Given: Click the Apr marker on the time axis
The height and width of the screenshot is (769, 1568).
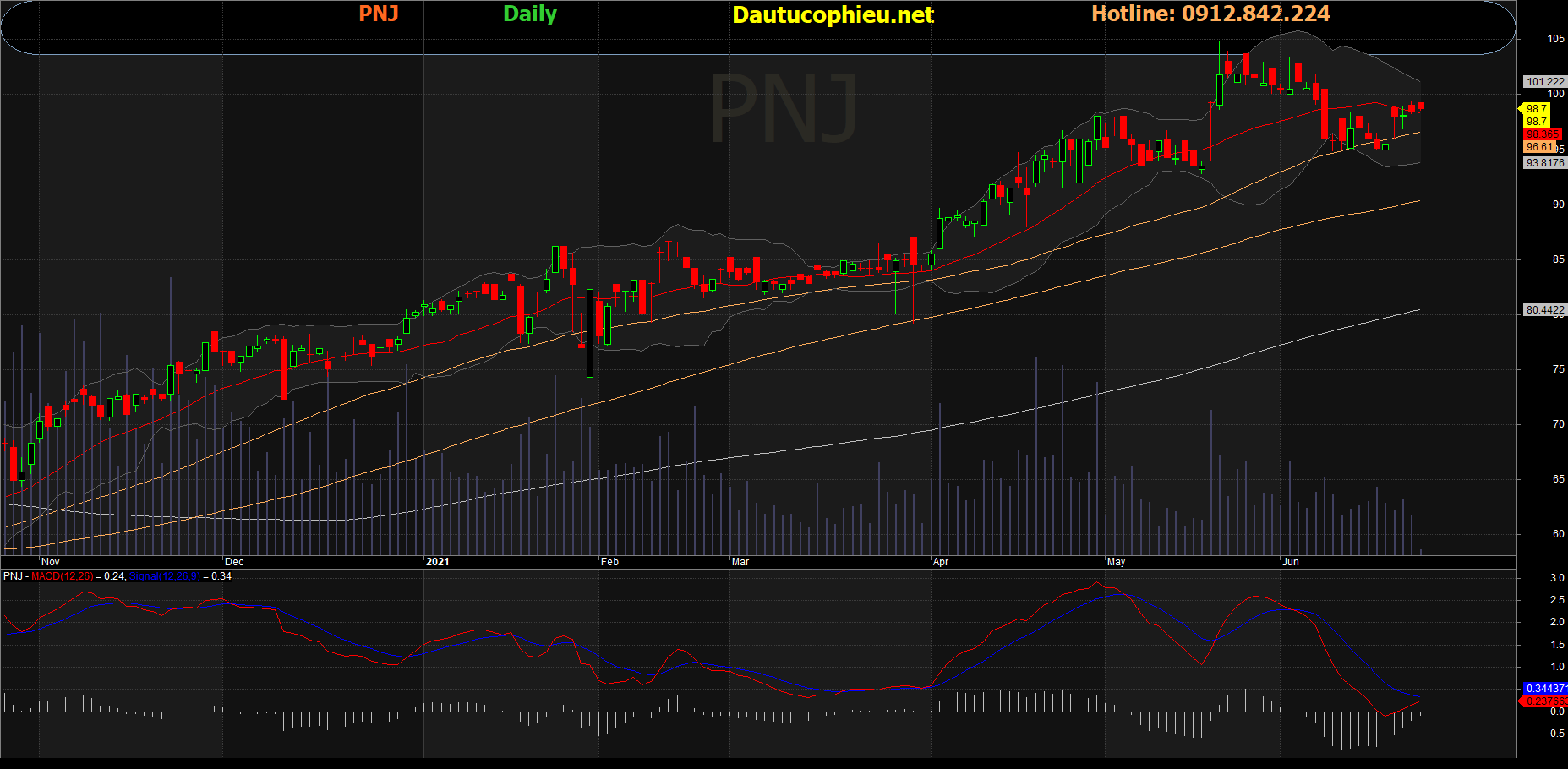Looking at the screenshot, I should (940, 562).
